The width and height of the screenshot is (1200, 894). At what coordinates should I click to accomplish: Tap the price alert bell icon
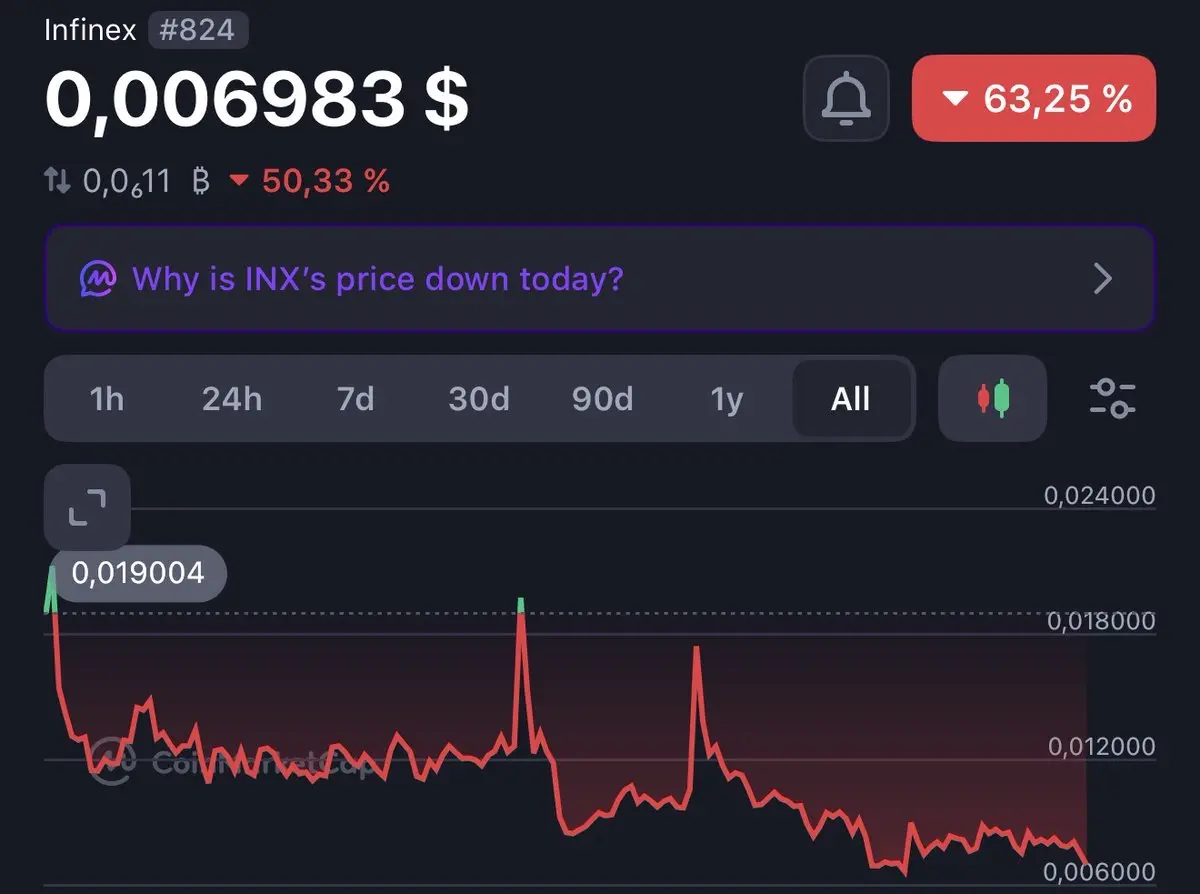tap(846, 97)
